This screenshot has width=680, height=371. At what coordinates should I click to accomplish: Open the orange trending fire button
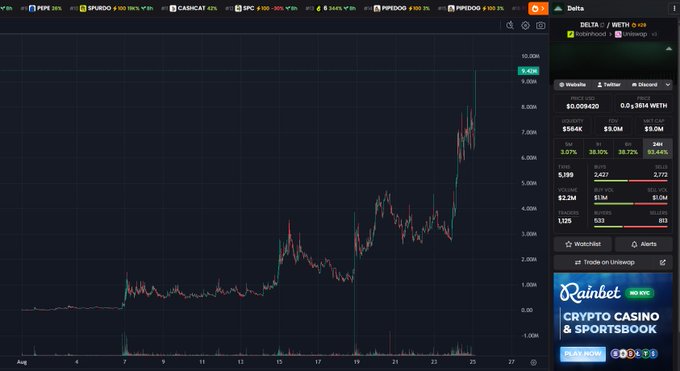538,8
